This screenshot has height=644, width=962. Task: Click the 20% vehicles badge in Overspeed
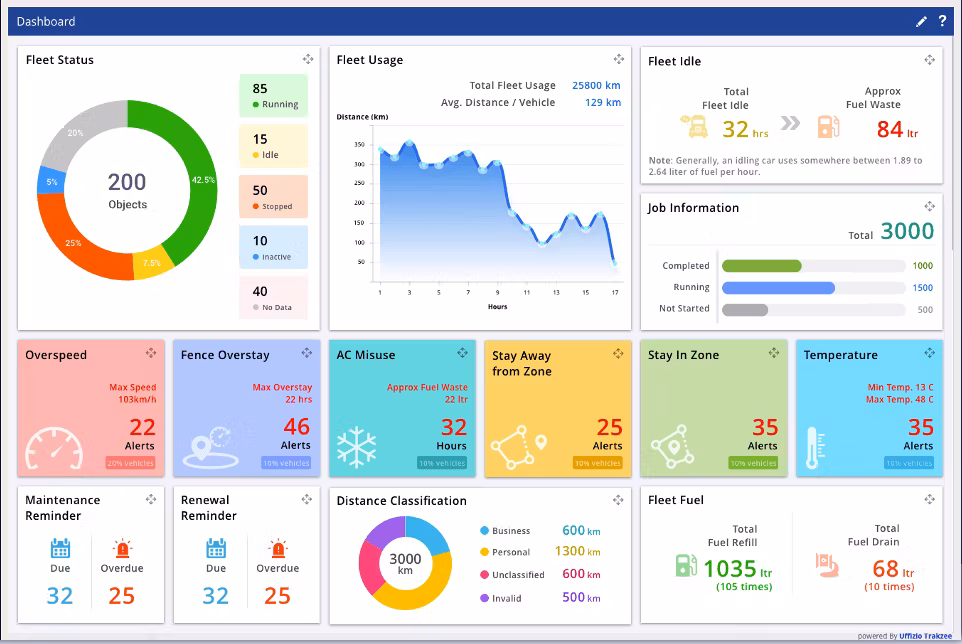(x=130, y=463)
